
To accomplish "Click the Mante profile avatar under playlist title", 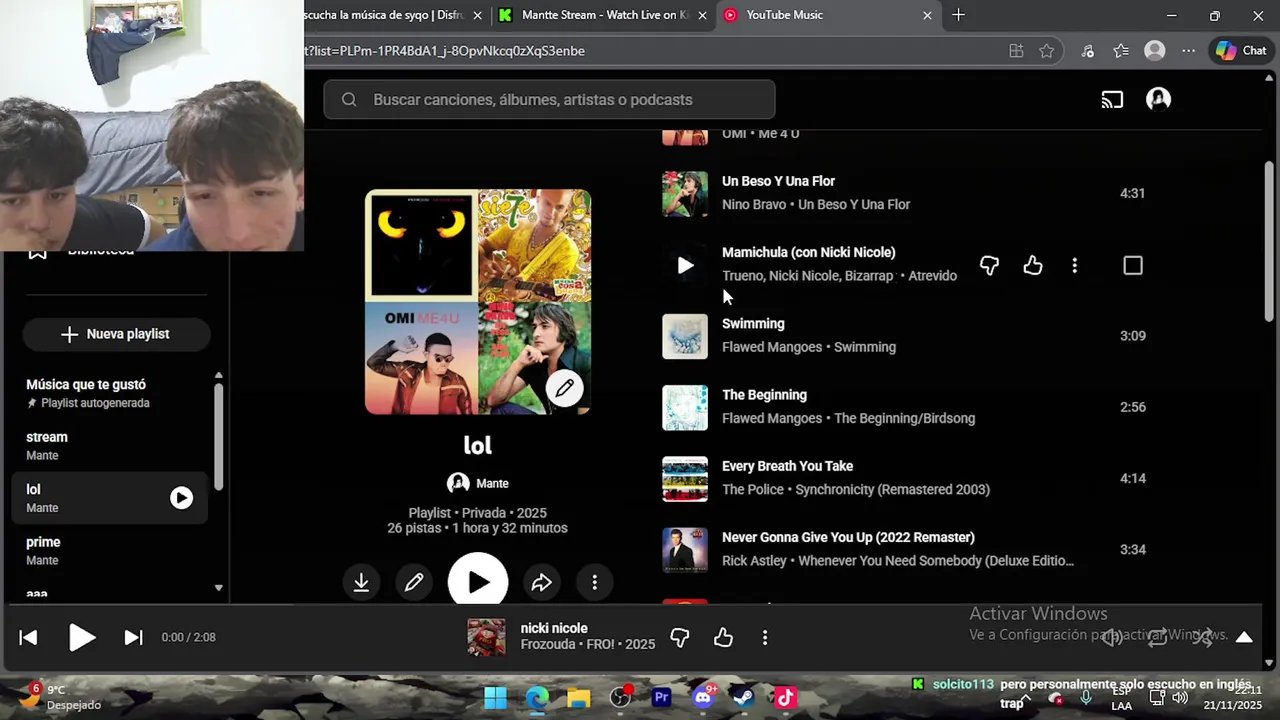I will click(x=458, y=483).
